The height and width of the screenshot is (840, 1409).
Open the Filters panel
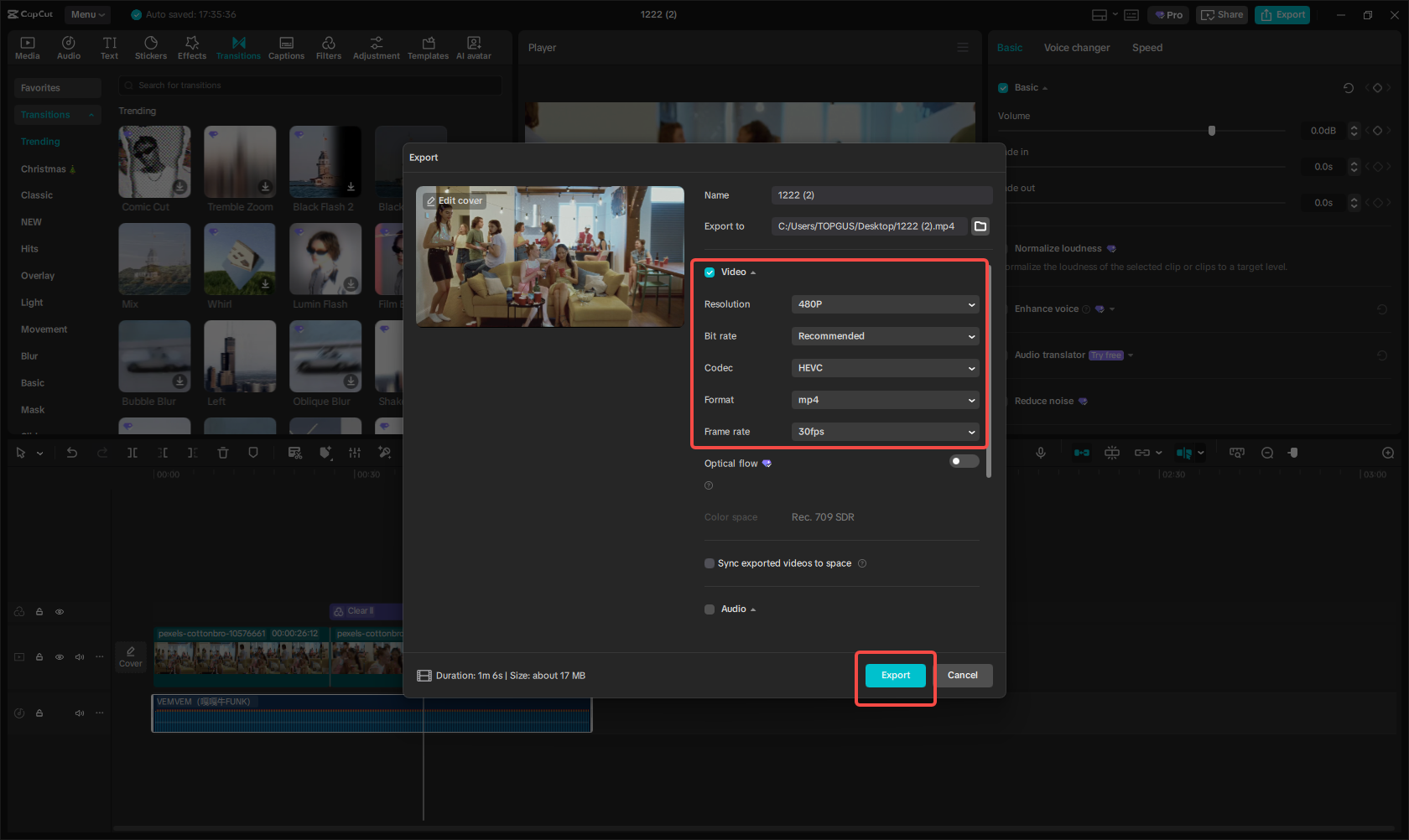tap(328, 47)
